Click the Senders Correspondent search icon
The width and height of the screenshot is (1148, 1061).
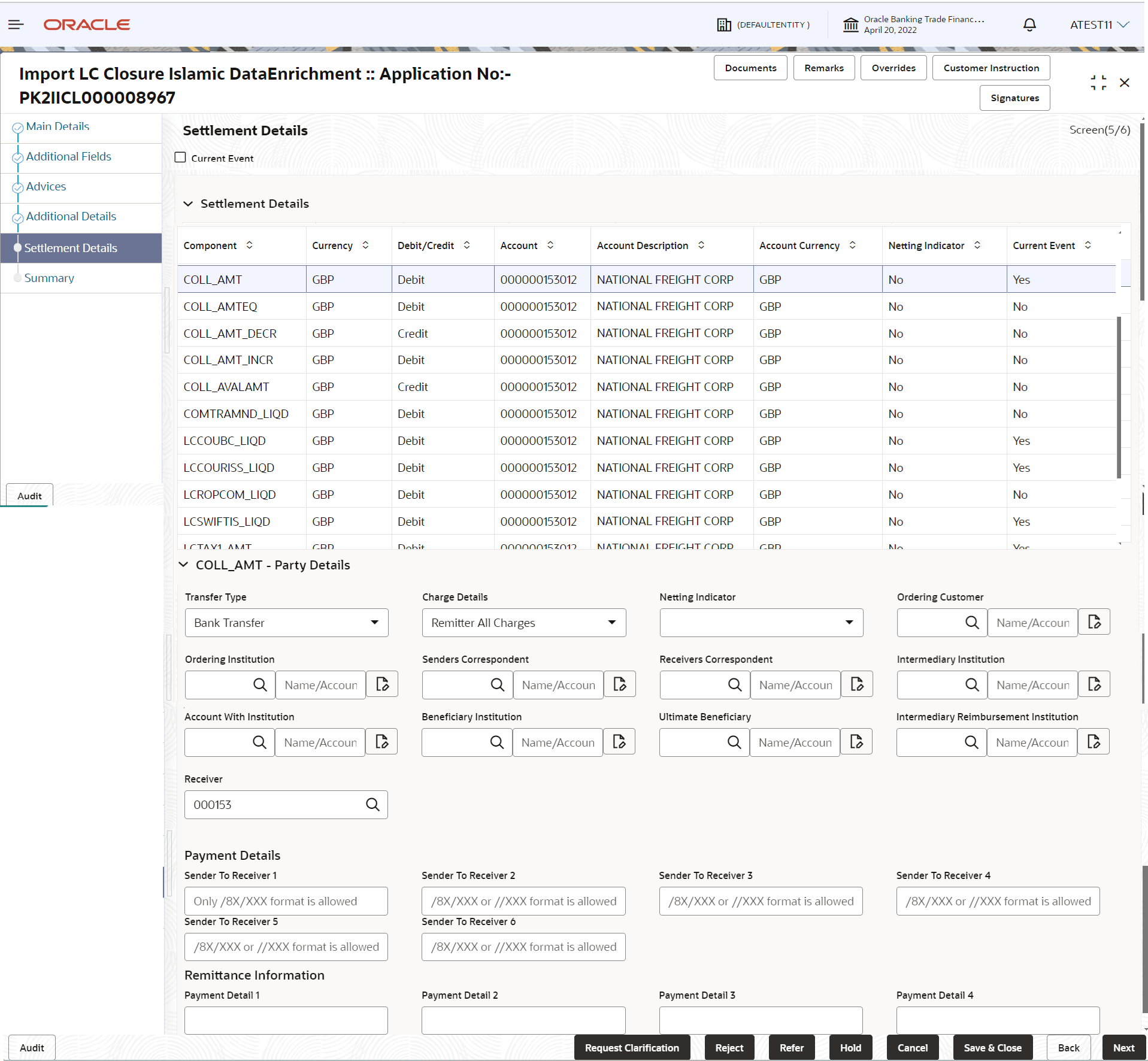coord(497,684)
